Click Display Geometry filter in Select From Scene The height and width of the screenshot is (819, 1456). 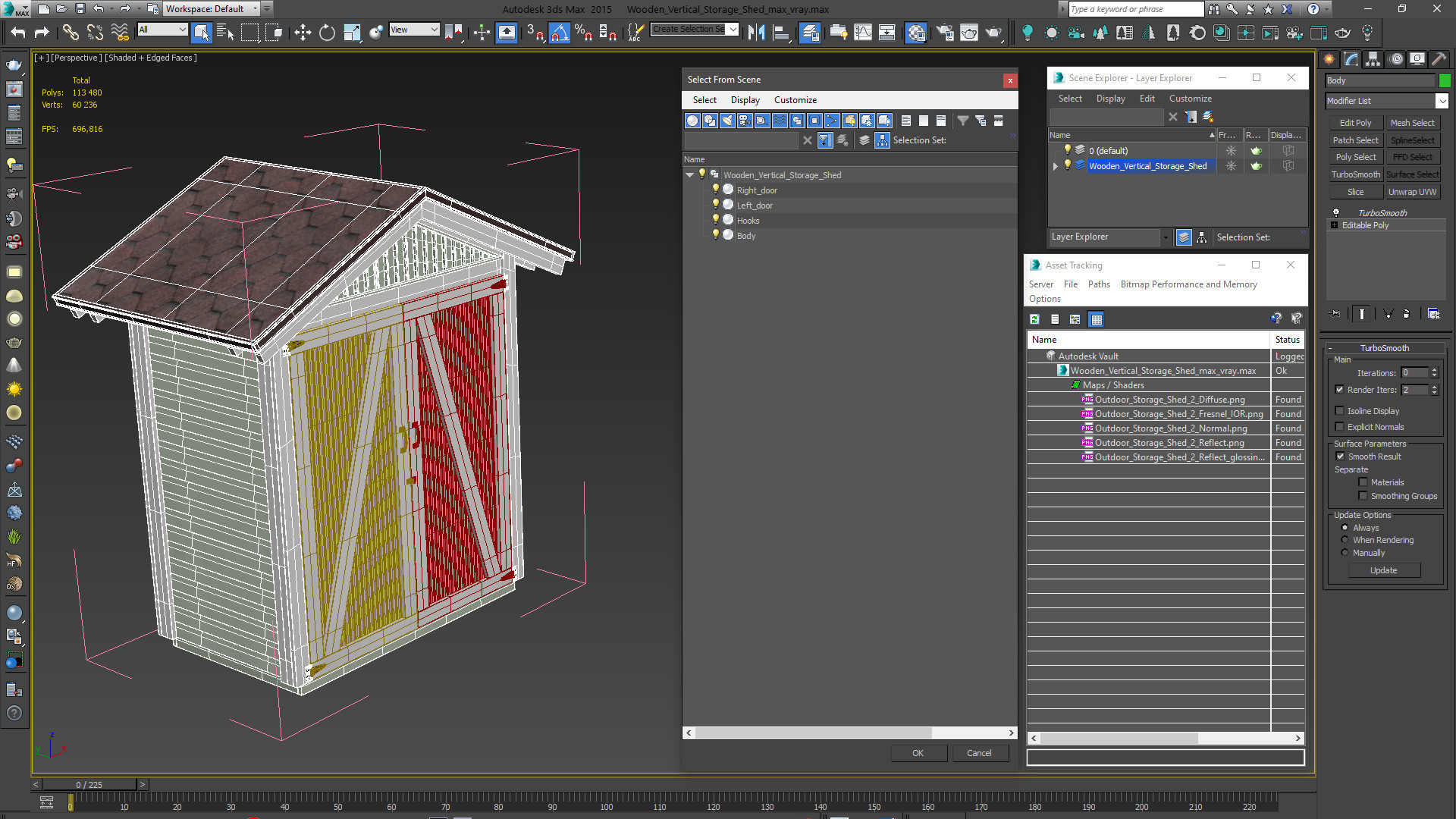(x=692, y=121)
